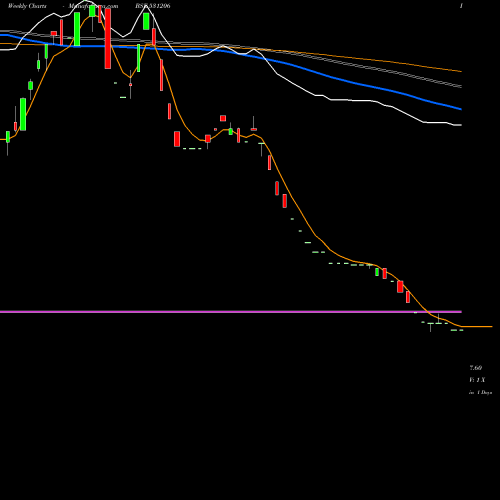Click the BSE 531206 symbol label
This screenshot has height=500, width=500.
coord(153,6)
